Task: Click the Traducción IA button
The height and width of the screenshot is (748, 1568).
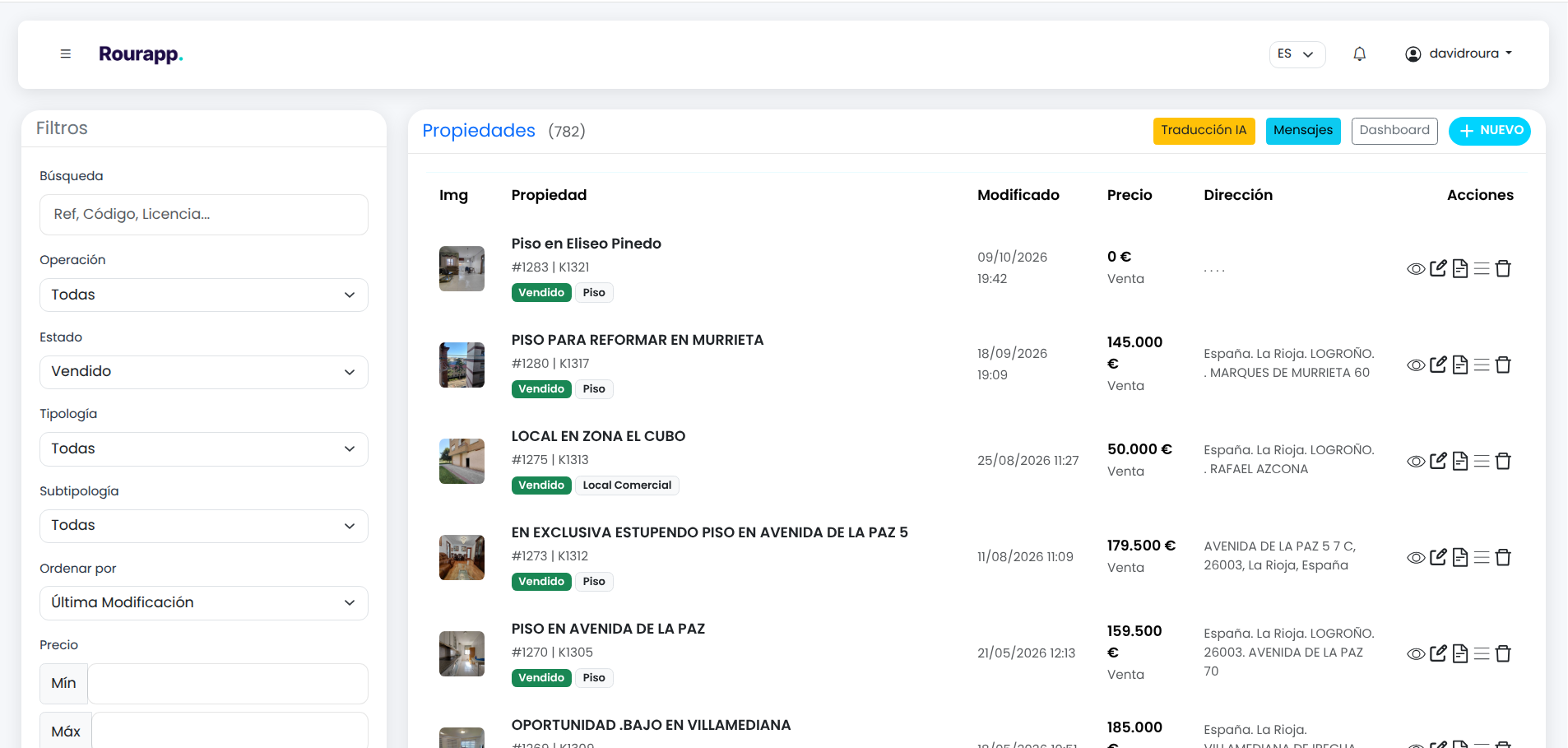Action: coord(1204,131)
